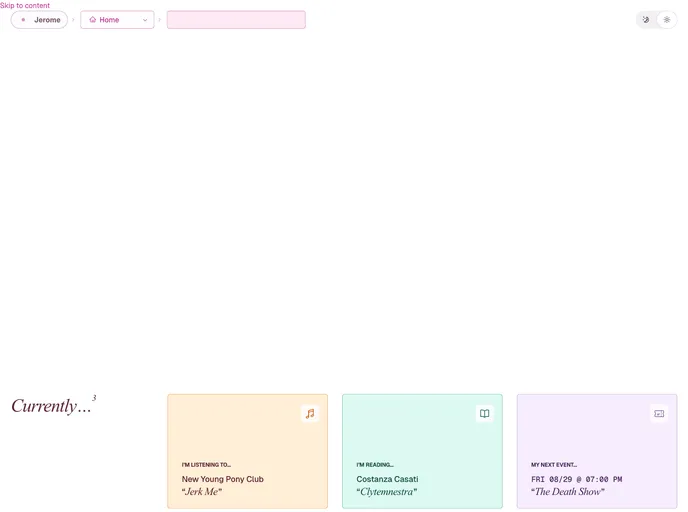Click the ticket icon on next event card
Viewport: 688px width, 512px height.
pyautogui.click(x=659, y=413)
